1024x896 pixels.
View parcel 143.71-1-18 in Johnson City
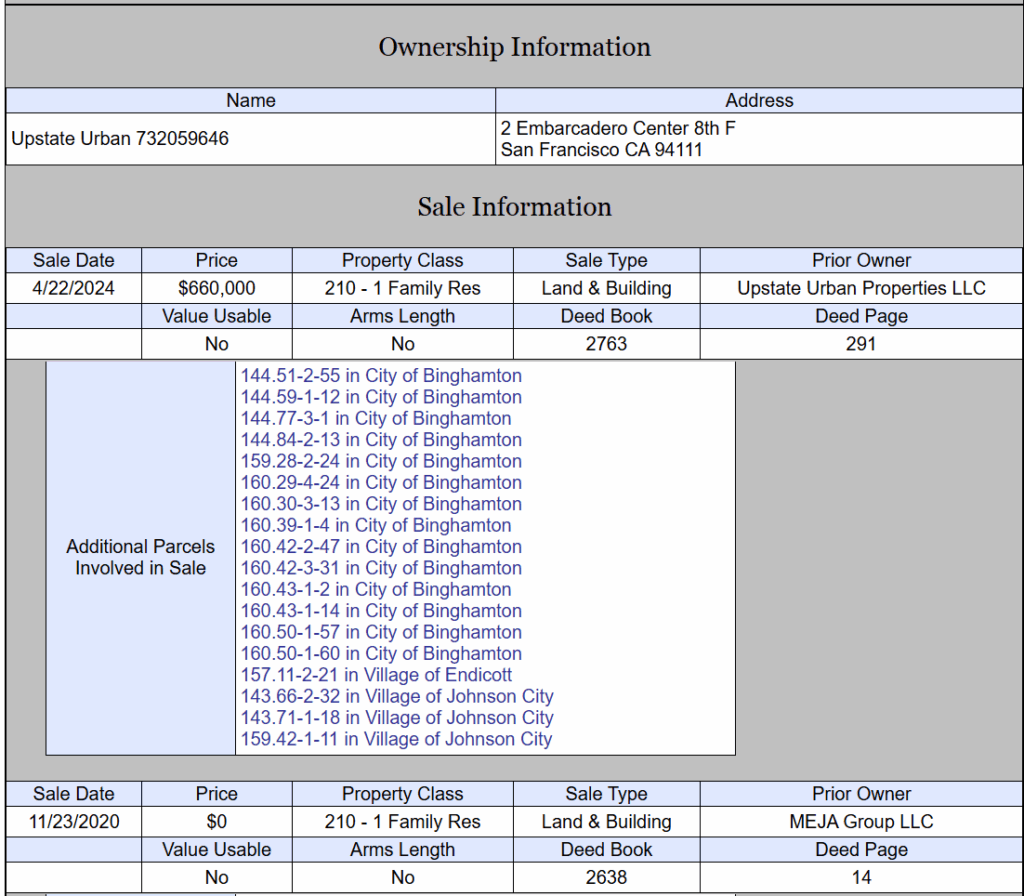tap(397, 718)
